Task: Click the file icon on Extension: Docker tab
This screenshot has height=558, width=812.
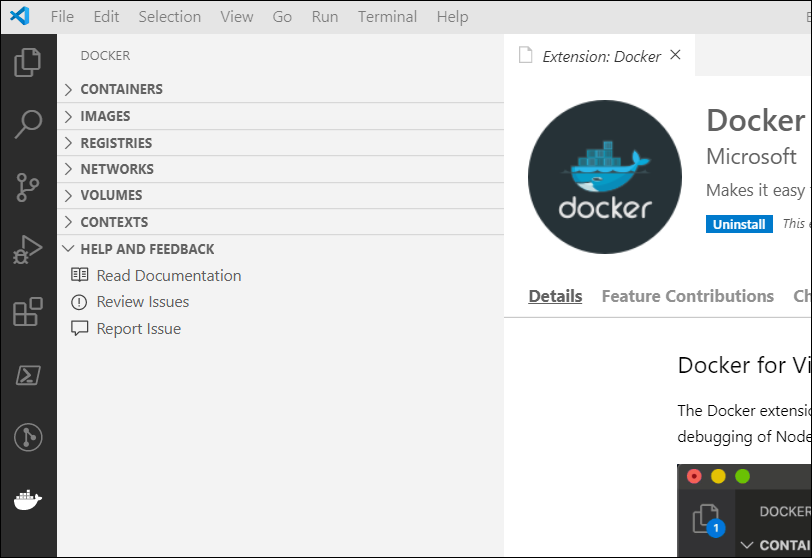Action: click(526, 55)
